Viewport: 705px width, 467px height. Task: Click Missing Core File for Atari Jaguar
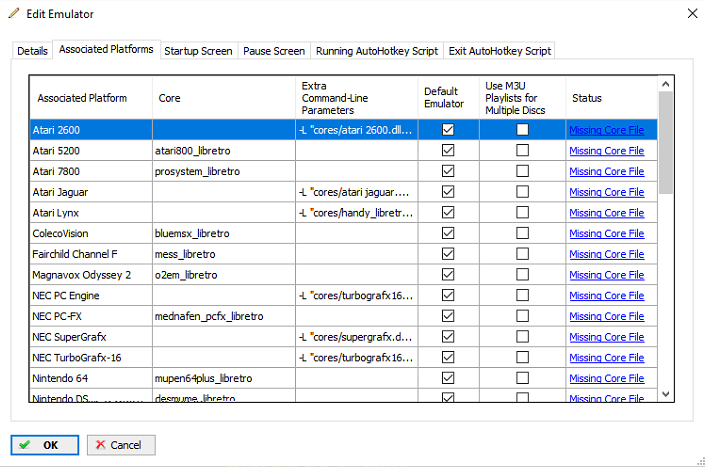607,192
